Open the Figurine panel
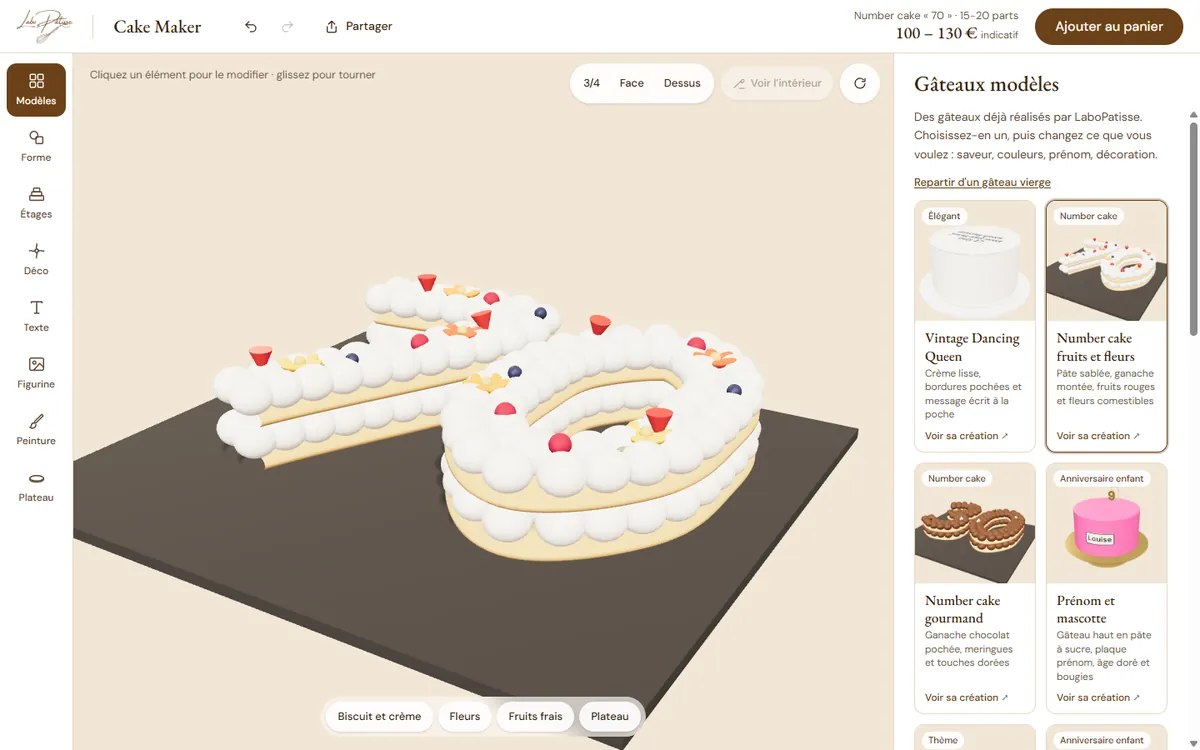The image size is (1200, 750). point(36,373)
